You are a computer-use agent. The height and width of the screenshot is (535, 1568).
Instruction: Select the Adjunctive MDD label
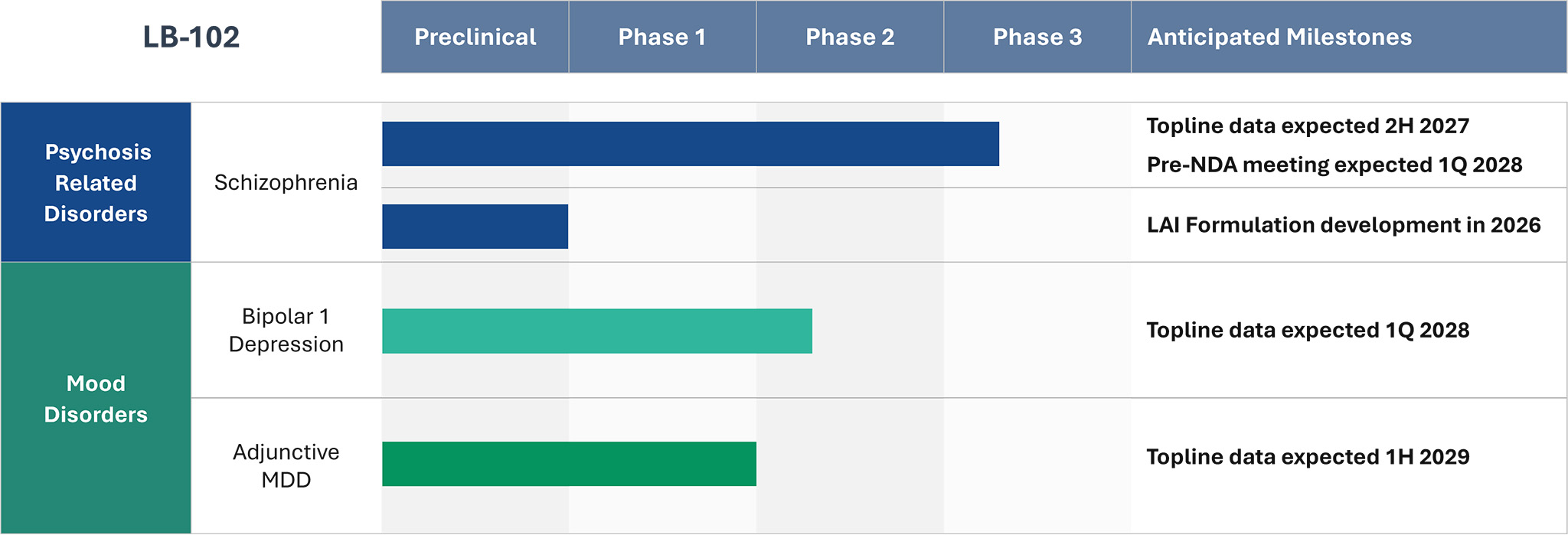click(x=286, y=465)
